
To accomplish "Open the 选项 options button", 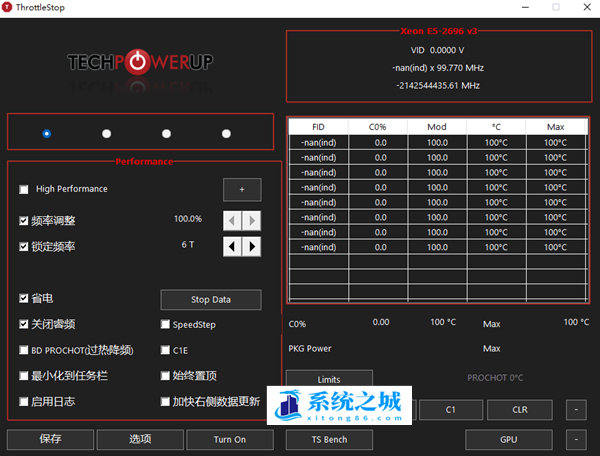I will 140,440.
